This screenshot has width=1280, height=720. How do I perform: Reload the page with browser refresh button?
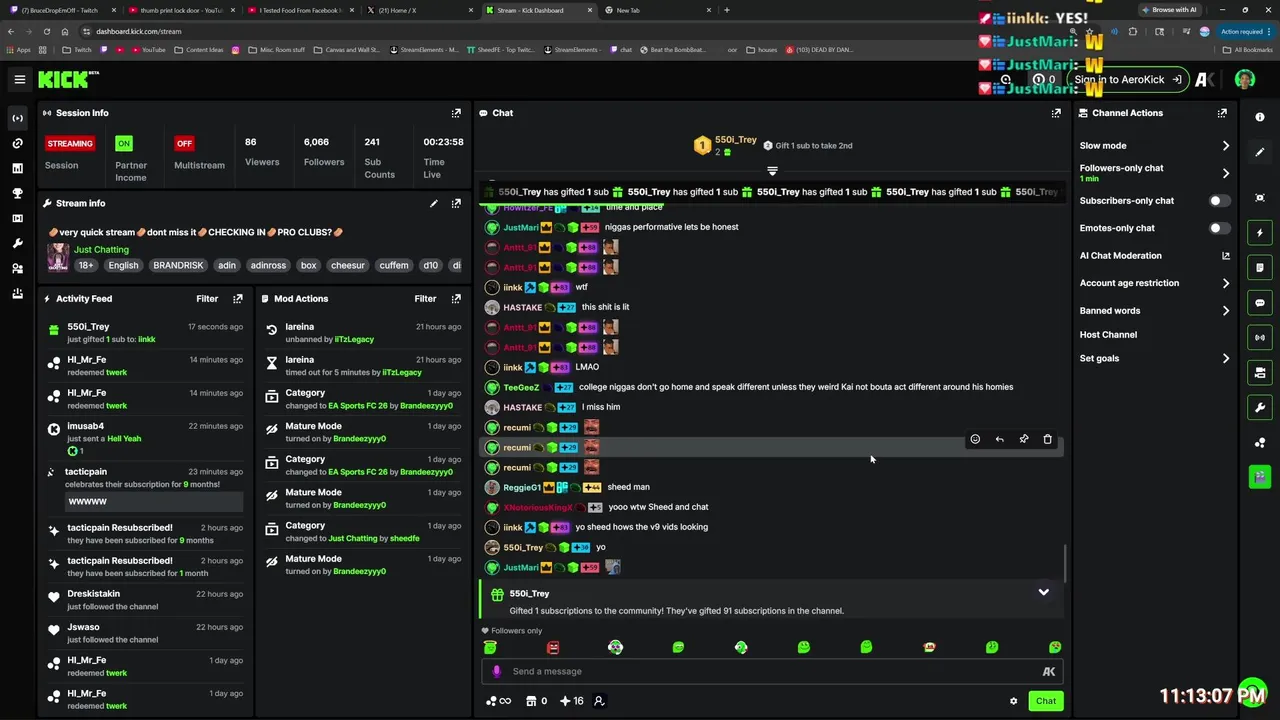tap(46, 31)
